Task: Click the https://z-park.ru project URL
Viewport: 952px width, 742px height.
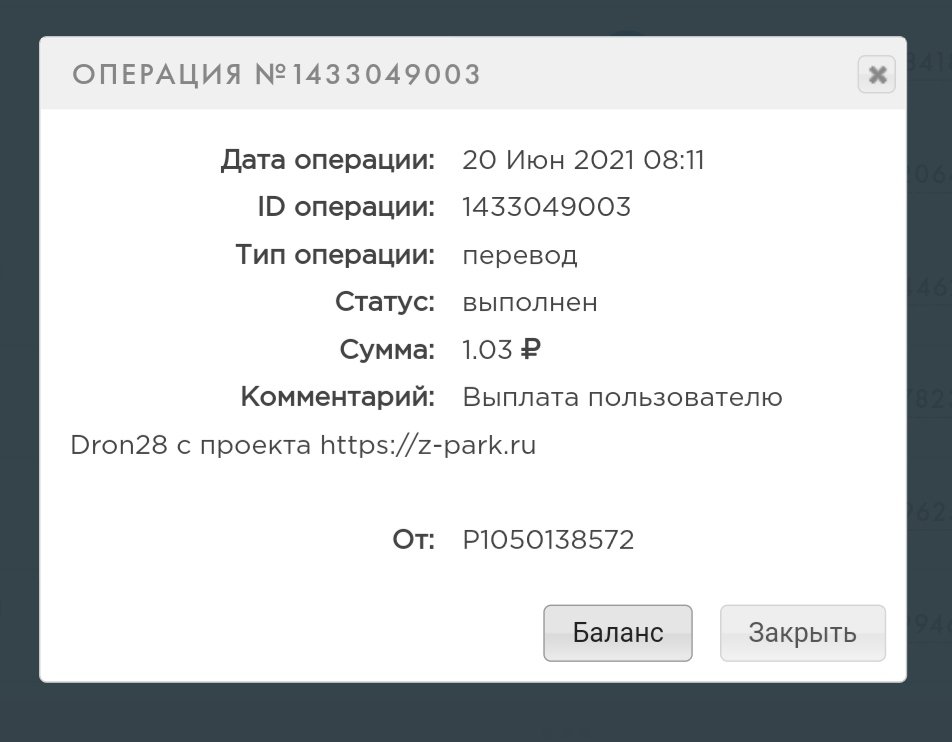Action: [x=428, y=445]
